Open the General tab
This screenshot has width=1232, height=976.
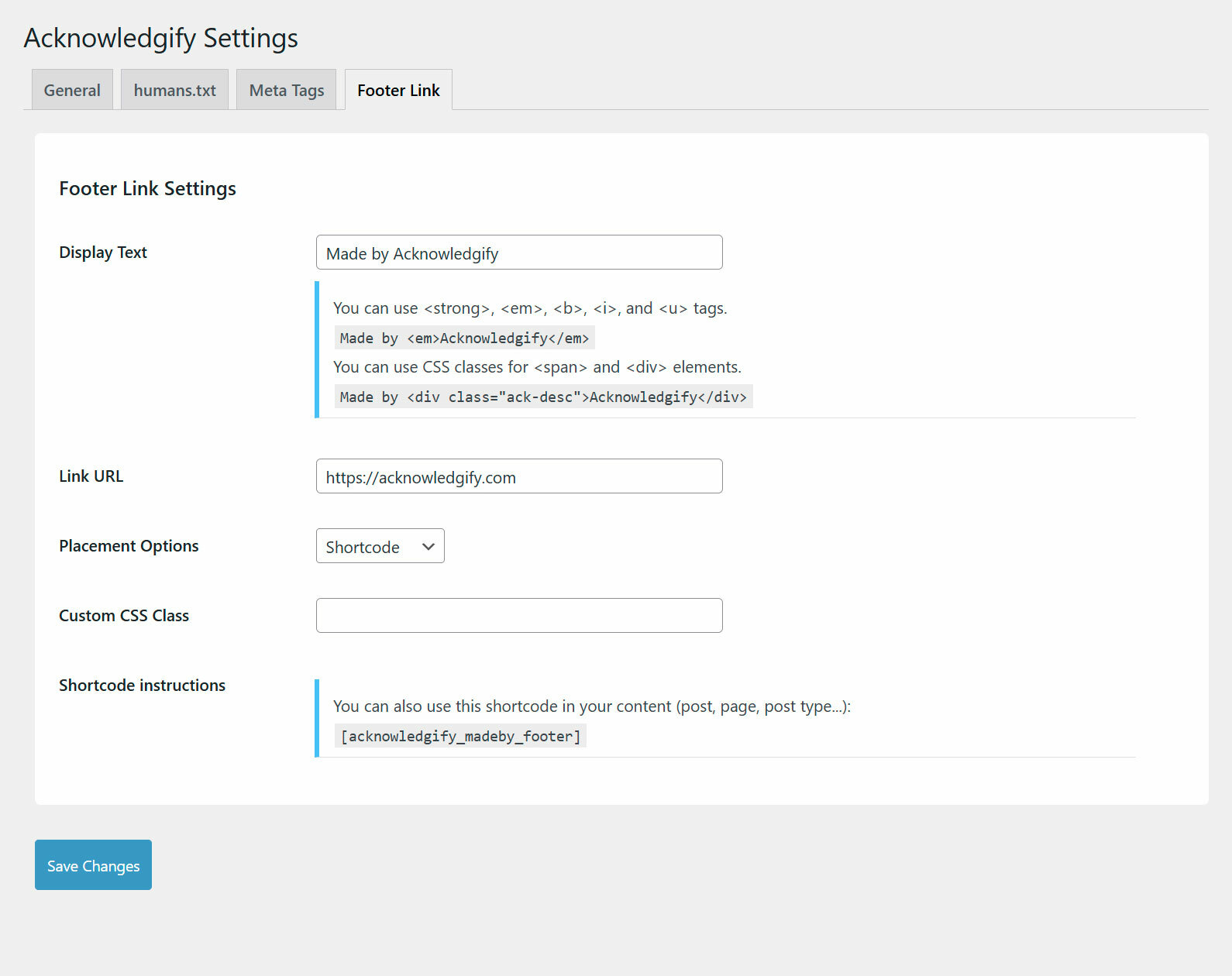[x=72, y=90]
